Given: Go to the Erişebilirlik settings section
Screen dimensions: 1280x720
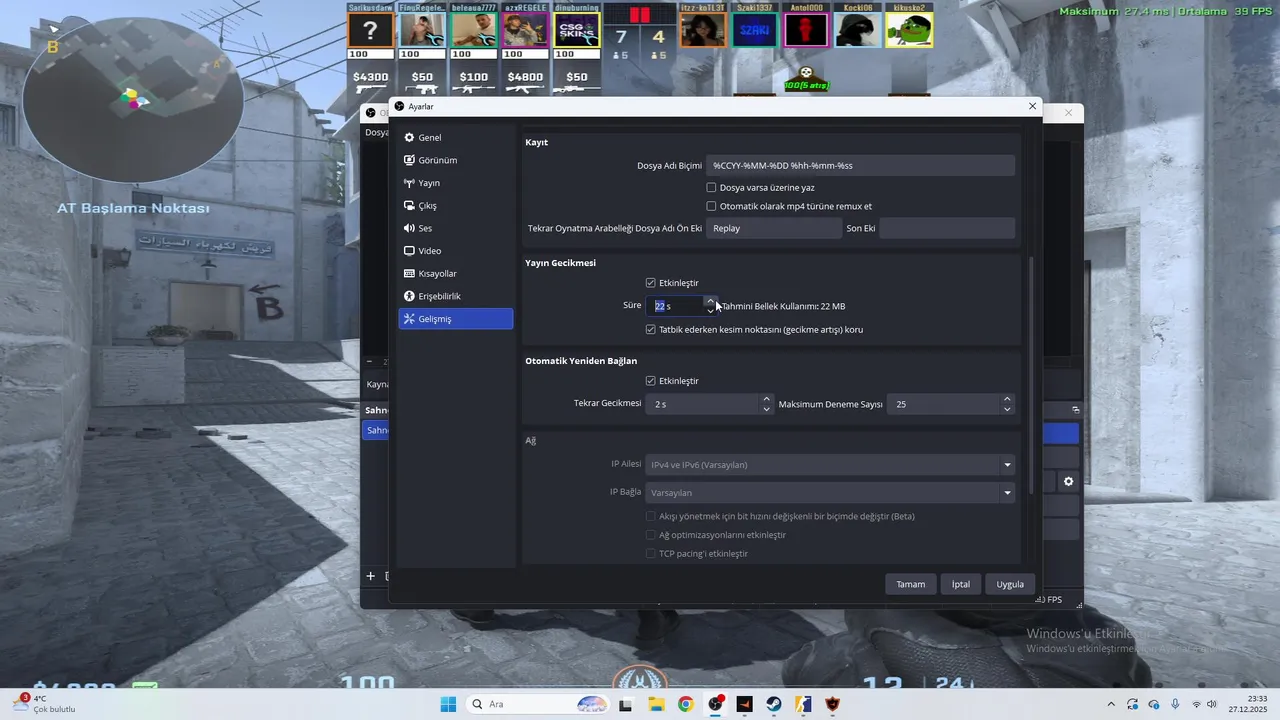Looking at the screenshot, I should click(455, 296).
